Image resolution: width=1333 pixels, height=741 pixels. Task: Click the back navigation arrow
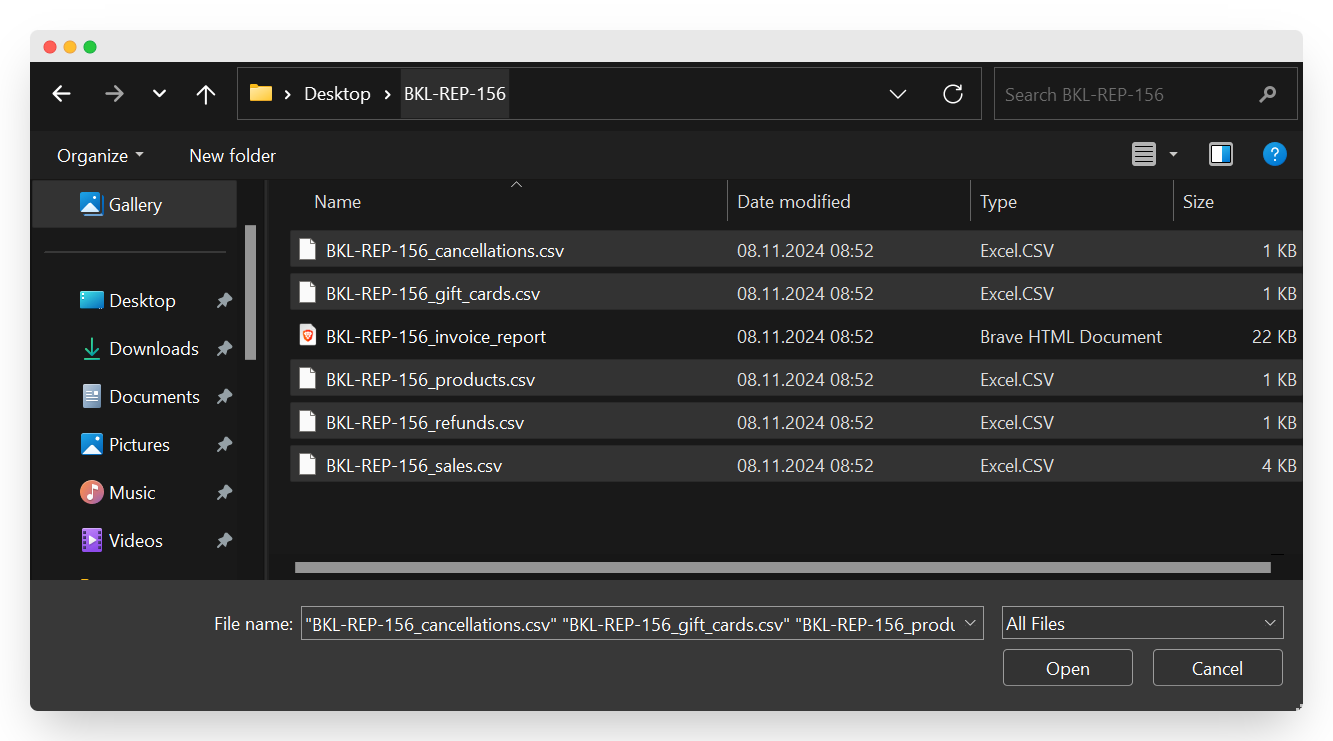61,93
